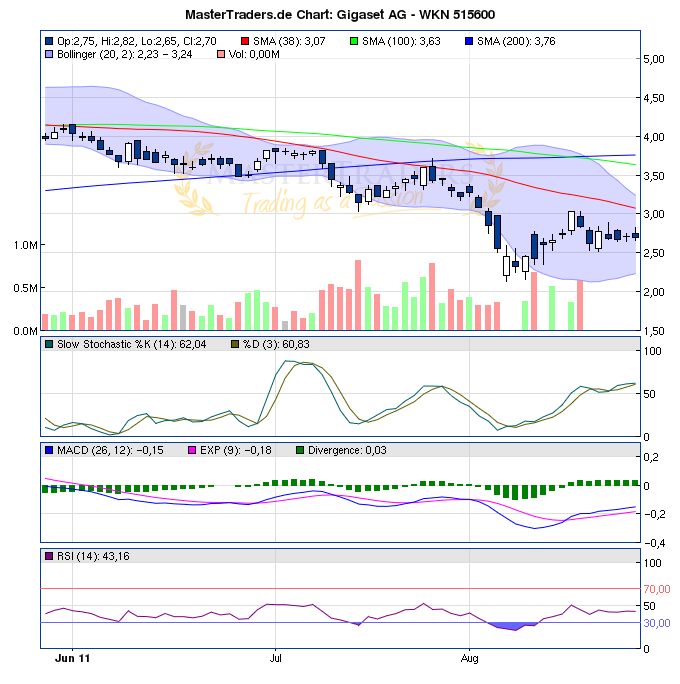680x684 pixels.
Task: Click the purple RSI (14) legend swatch
Action: (x=49, y=556)
